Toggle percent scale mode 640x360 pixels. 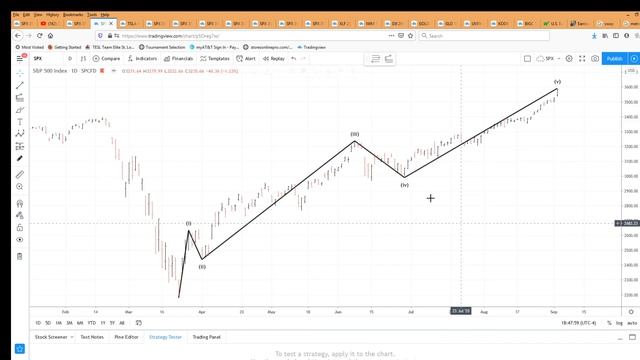(609, 323)
